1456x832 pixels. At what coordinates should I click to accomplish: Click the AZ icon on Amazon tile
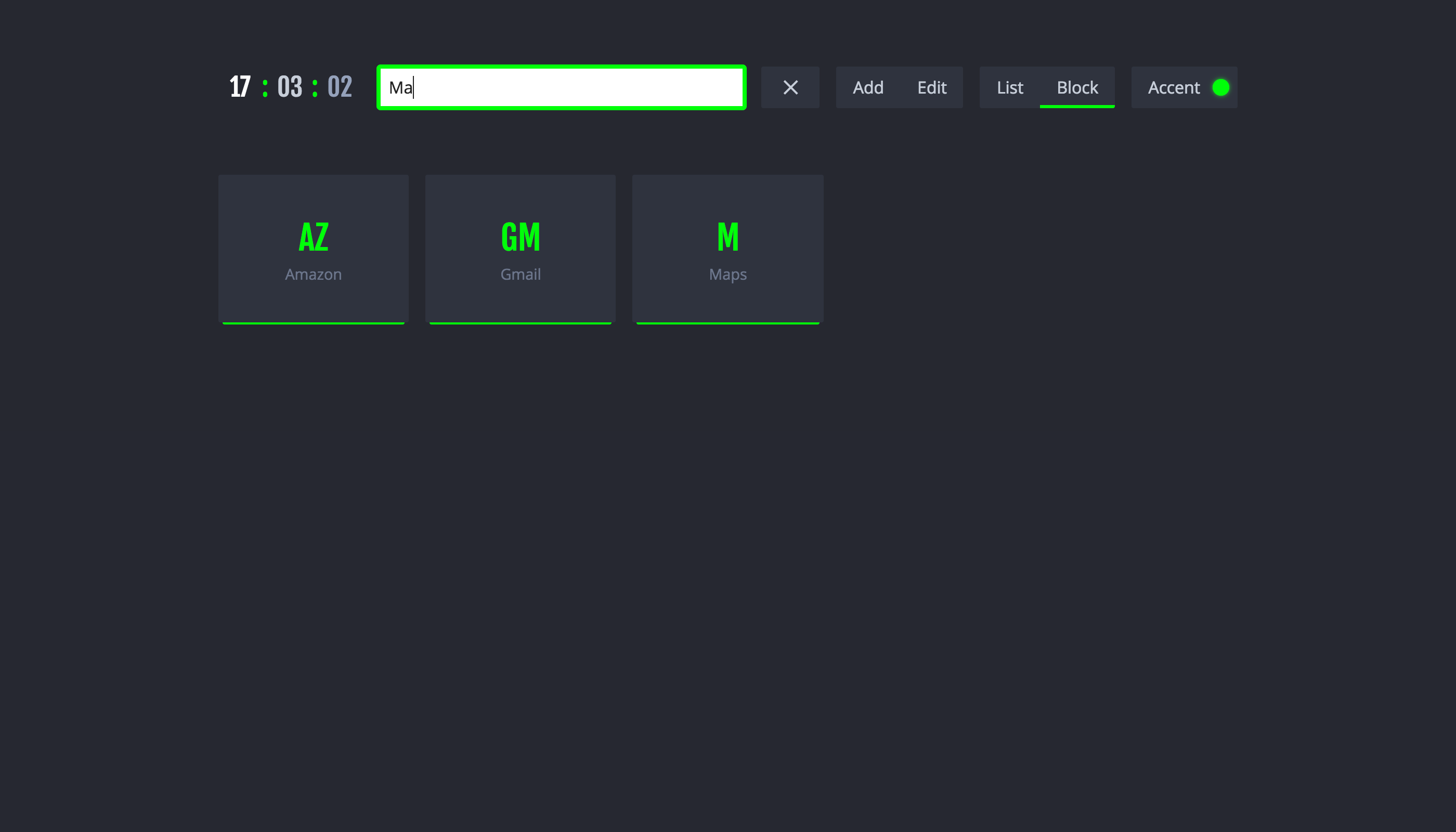[x=313, y=237]
